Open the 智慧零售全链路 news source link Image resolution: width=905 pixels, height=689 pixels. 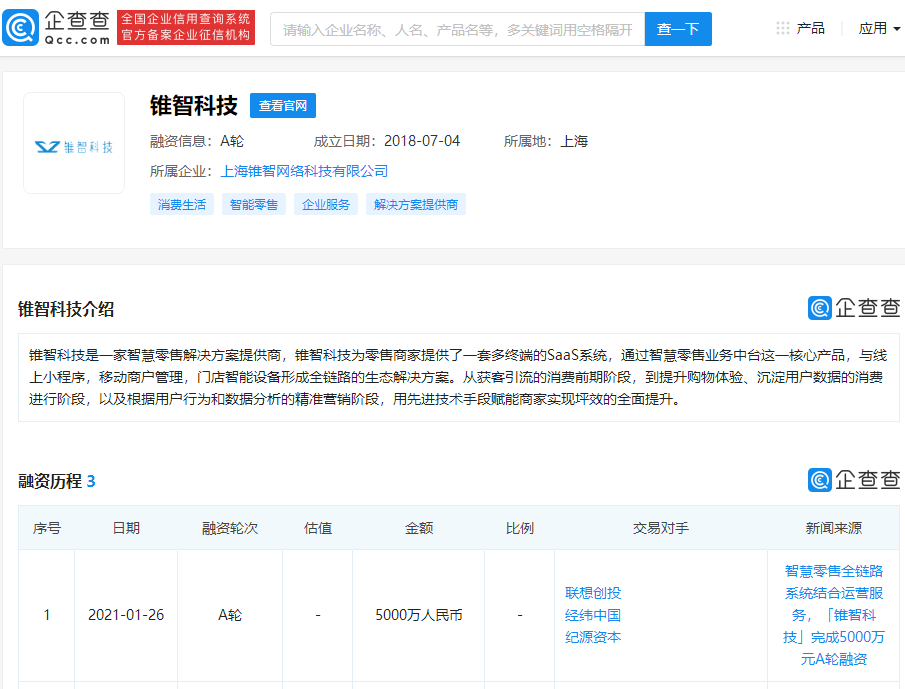(833, 615)
